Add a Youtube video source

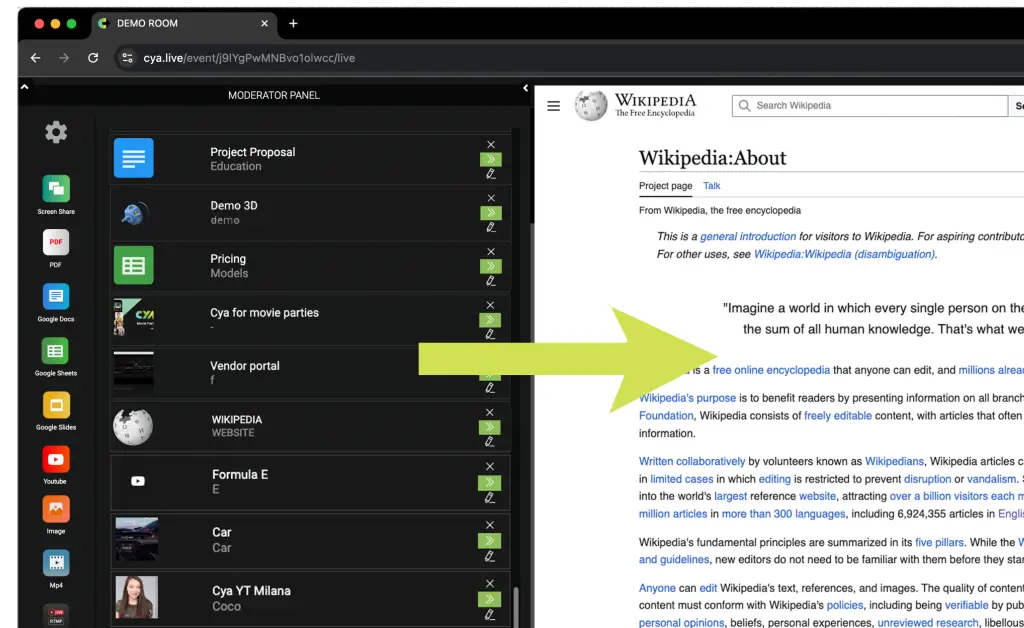tap(56, 459)
